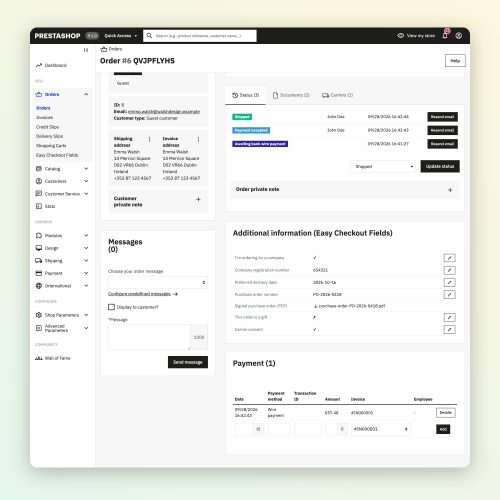The height and width of the screenshot is (500, 500).
Task: Resend email for Awaiting bank wire payment
Action: tap(442, 144)
